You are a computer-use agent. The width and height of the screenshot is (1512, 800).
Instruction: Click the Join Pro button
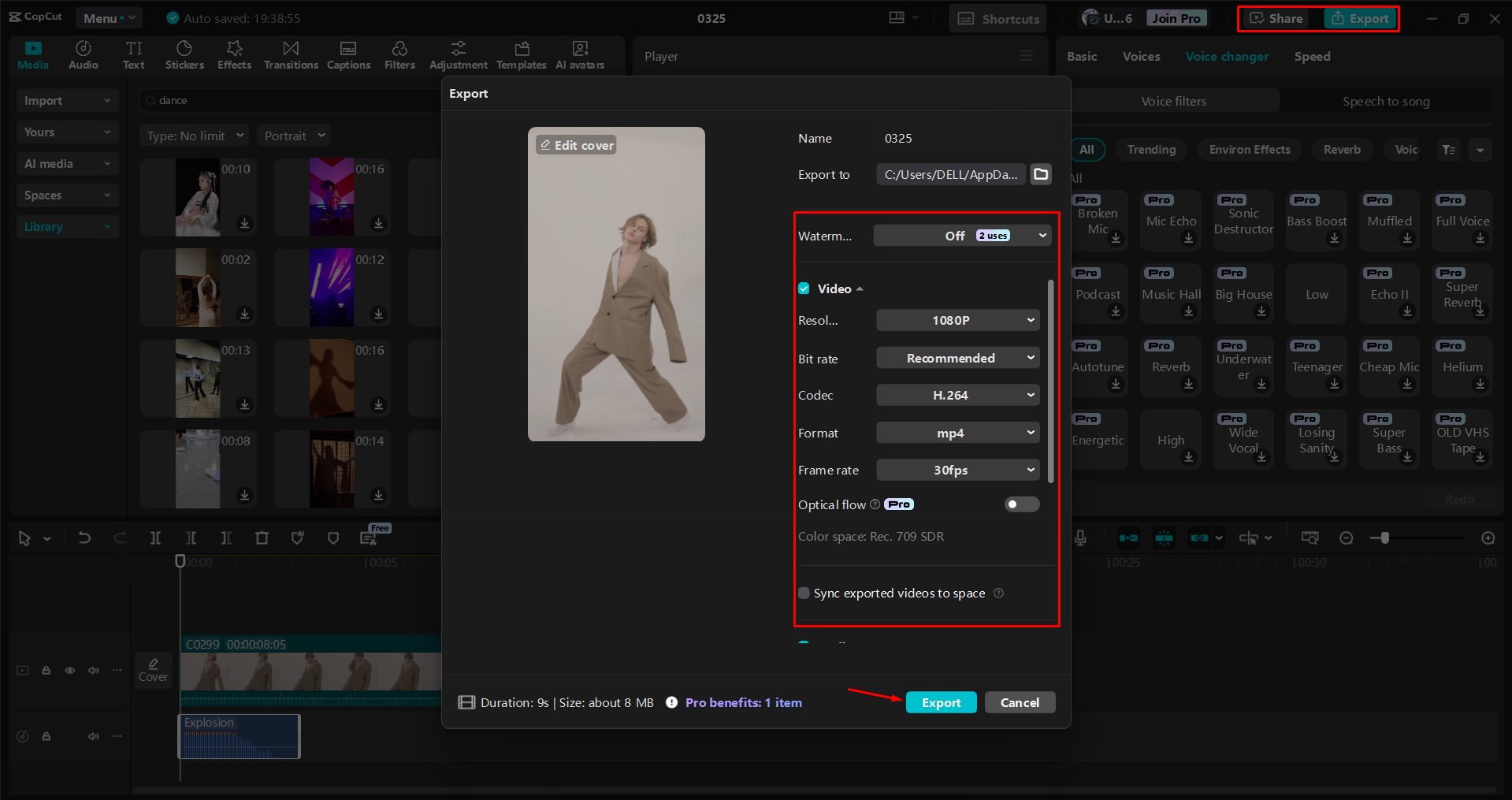point(1176,17)
